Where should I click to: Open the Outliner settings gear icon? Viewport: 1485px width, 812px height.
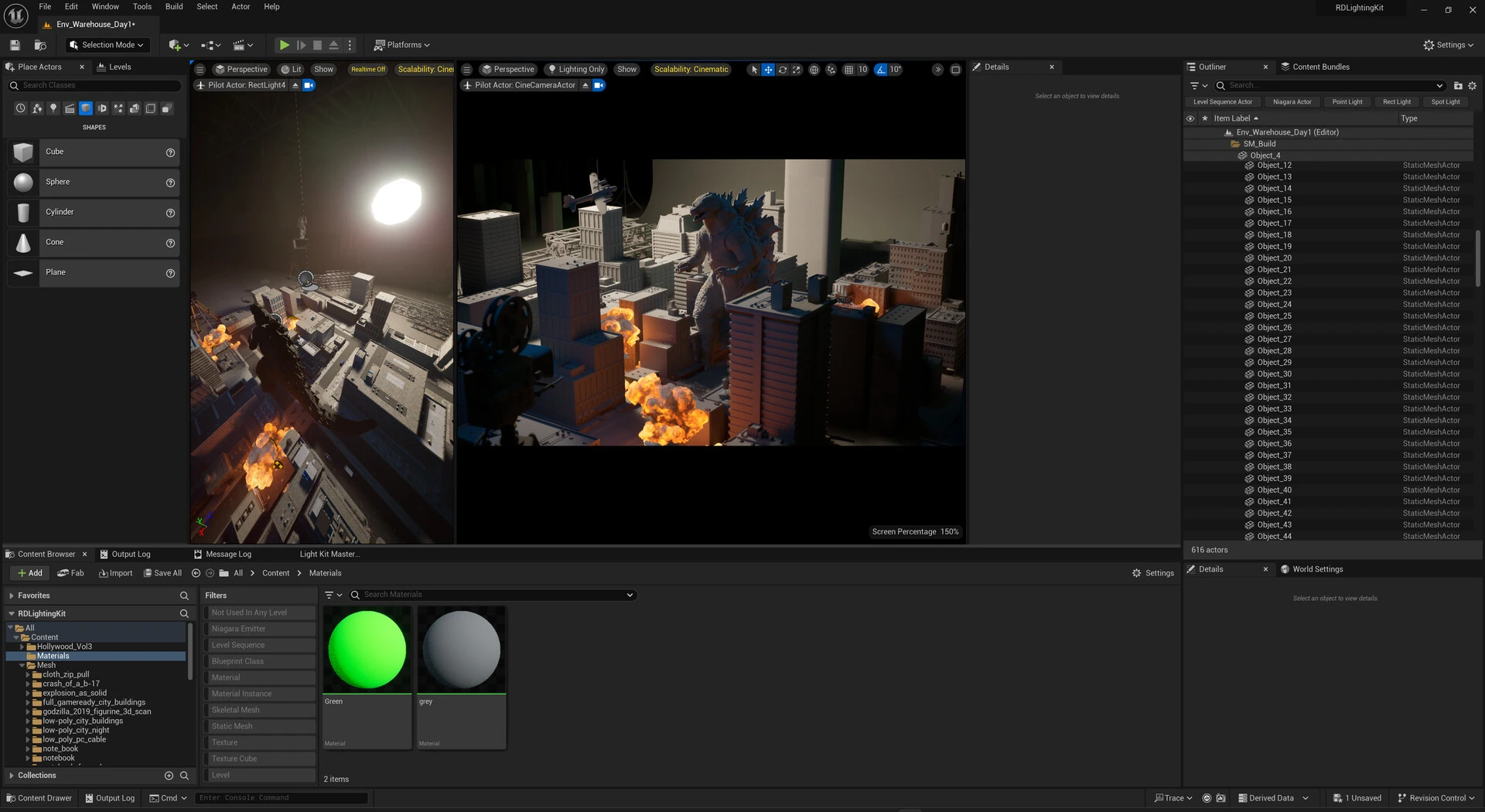(x=1472, y=86)
